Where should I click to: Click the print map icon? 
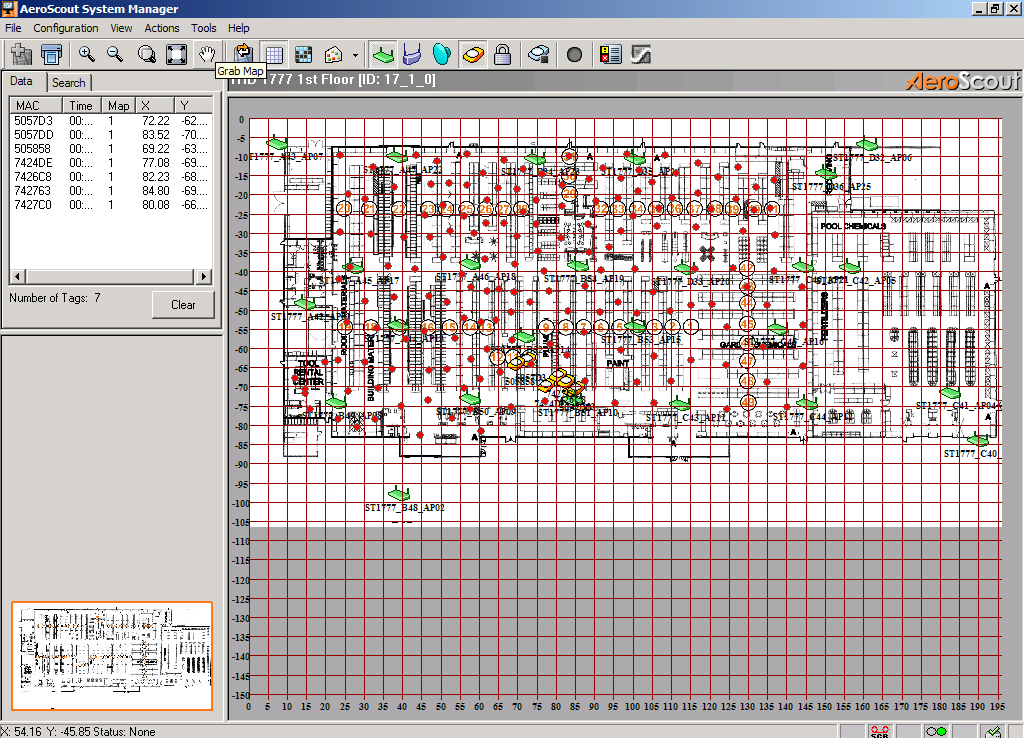[x=52, y=54]
